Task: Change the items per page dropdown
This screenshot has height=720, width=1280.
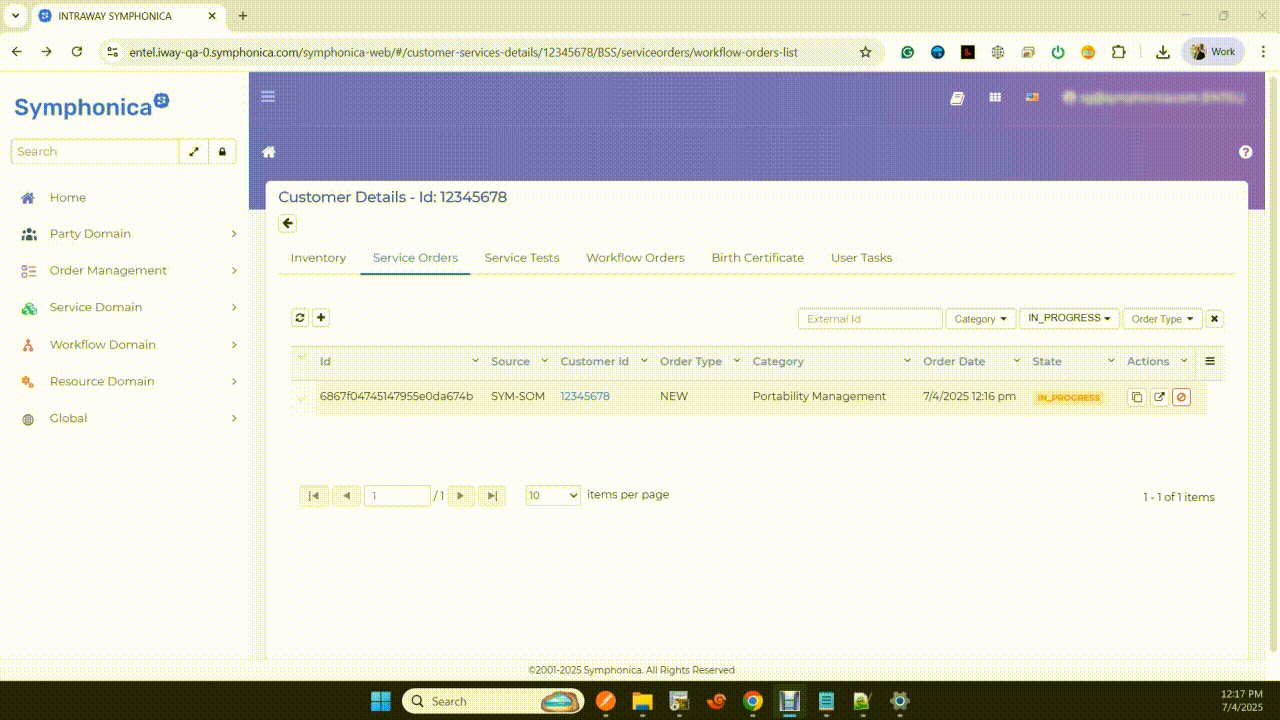Action: [x=553, y=496]
